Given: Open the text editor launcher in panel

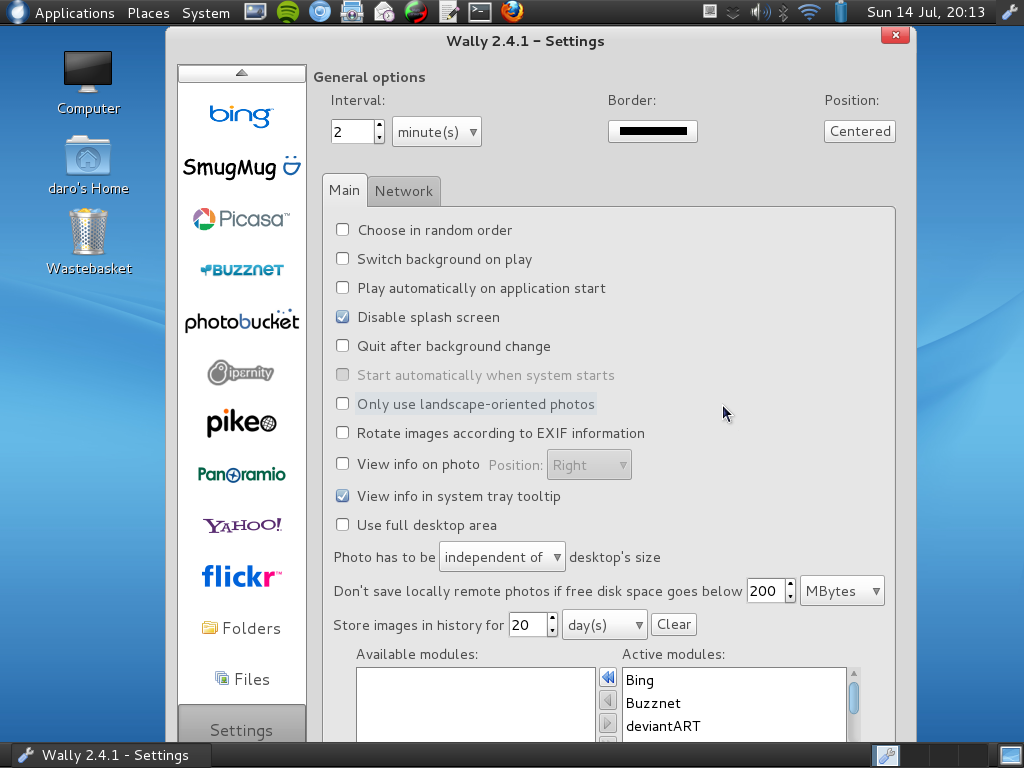Looking at the screenshot, I should pos(449,12).
